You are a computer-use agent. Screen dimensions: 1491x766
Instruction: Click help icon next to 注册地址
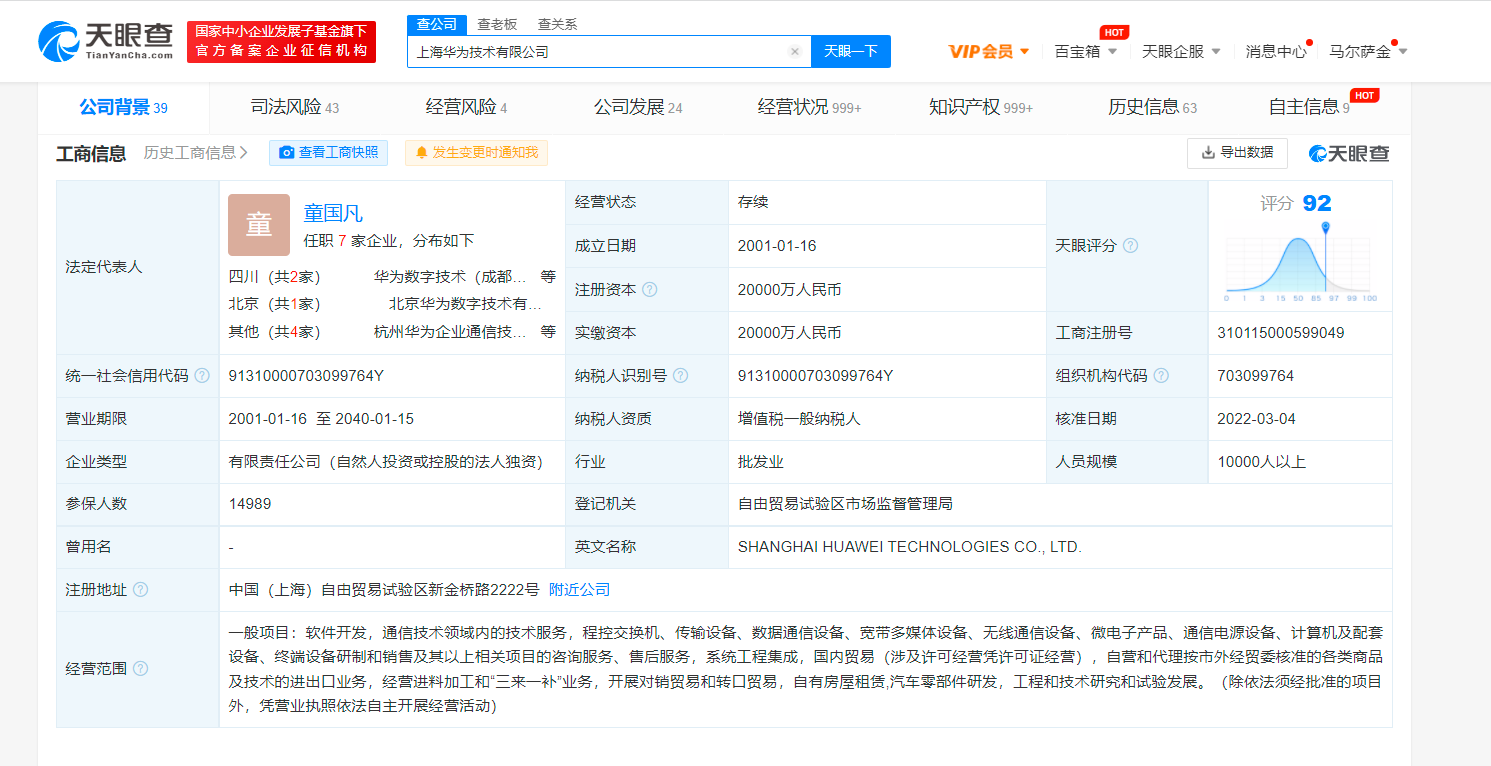click(140, 589)
